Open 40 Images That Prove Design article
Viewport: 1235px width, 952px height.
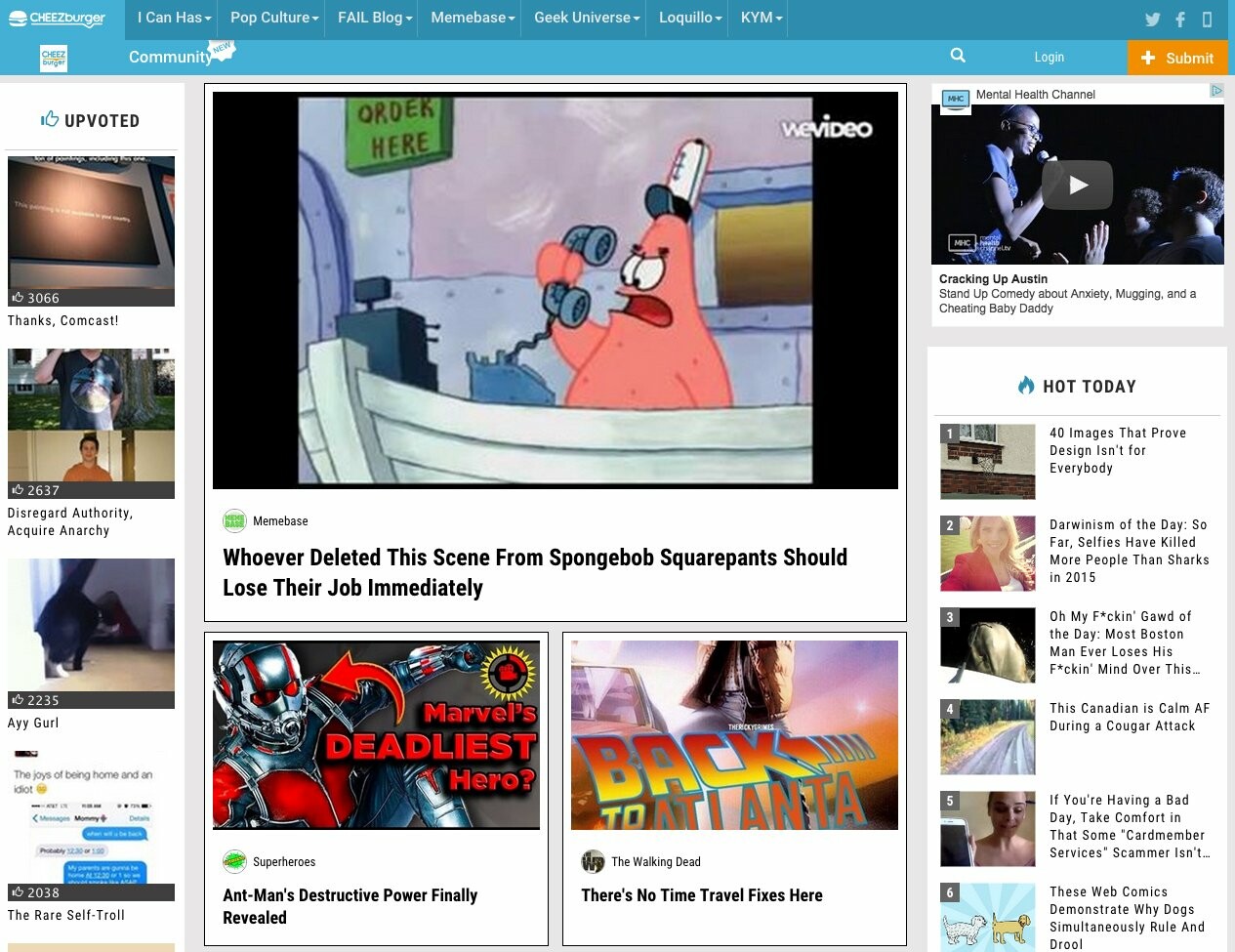click(1118, 450)
